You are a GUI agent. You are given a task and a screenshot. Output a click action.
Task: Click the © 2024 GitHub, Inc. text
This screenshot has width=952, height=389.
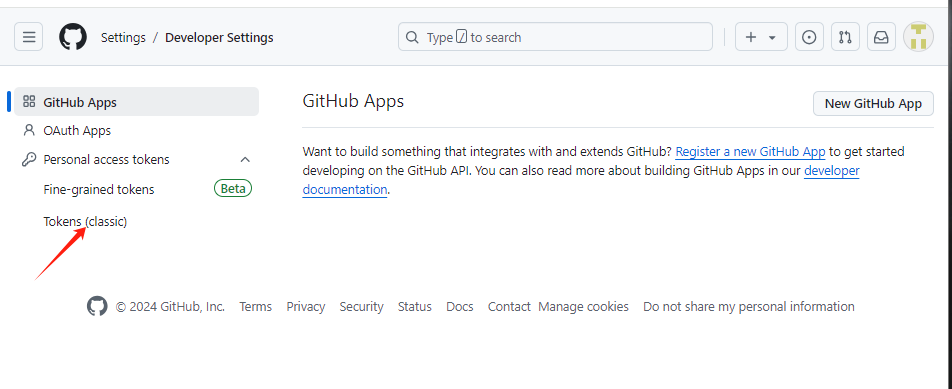[x=170, y=306]
